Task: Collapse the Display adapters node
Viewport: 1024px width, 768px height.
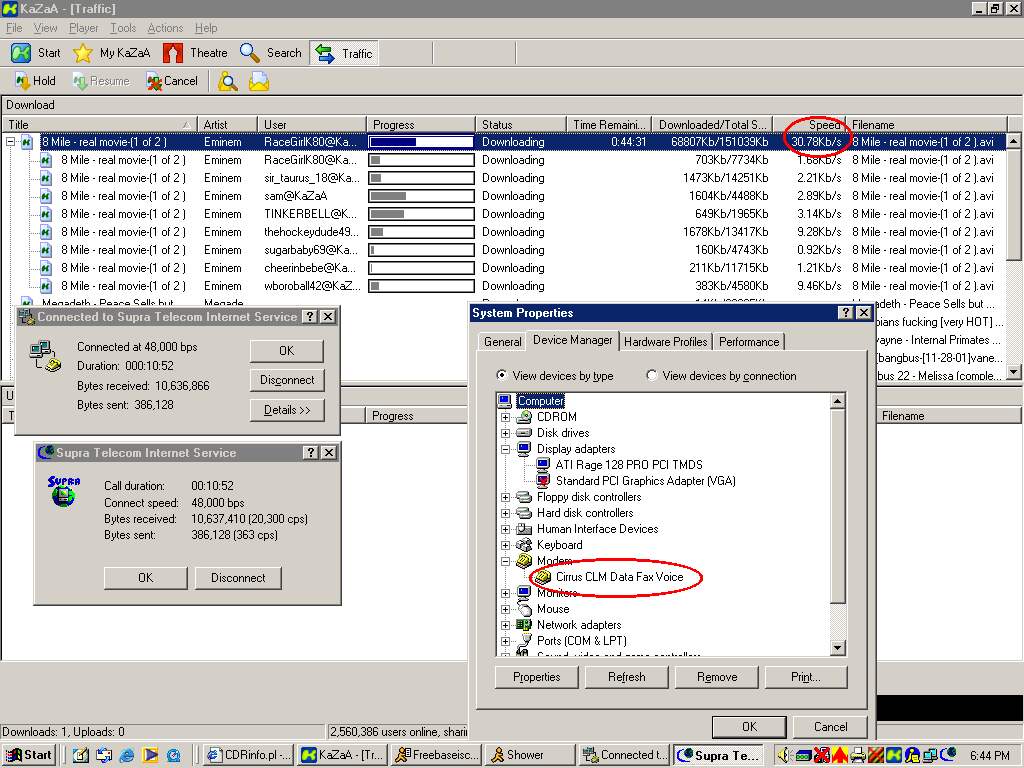Action: coord(505,449)
